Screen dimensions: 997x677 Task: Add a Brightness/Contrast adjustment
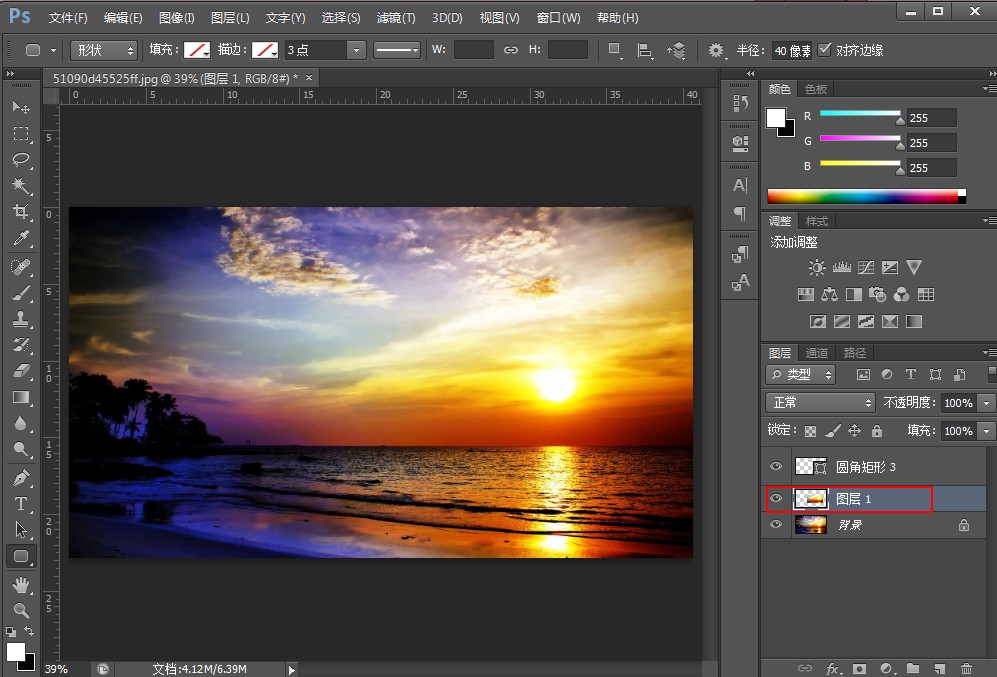point(817,267)
